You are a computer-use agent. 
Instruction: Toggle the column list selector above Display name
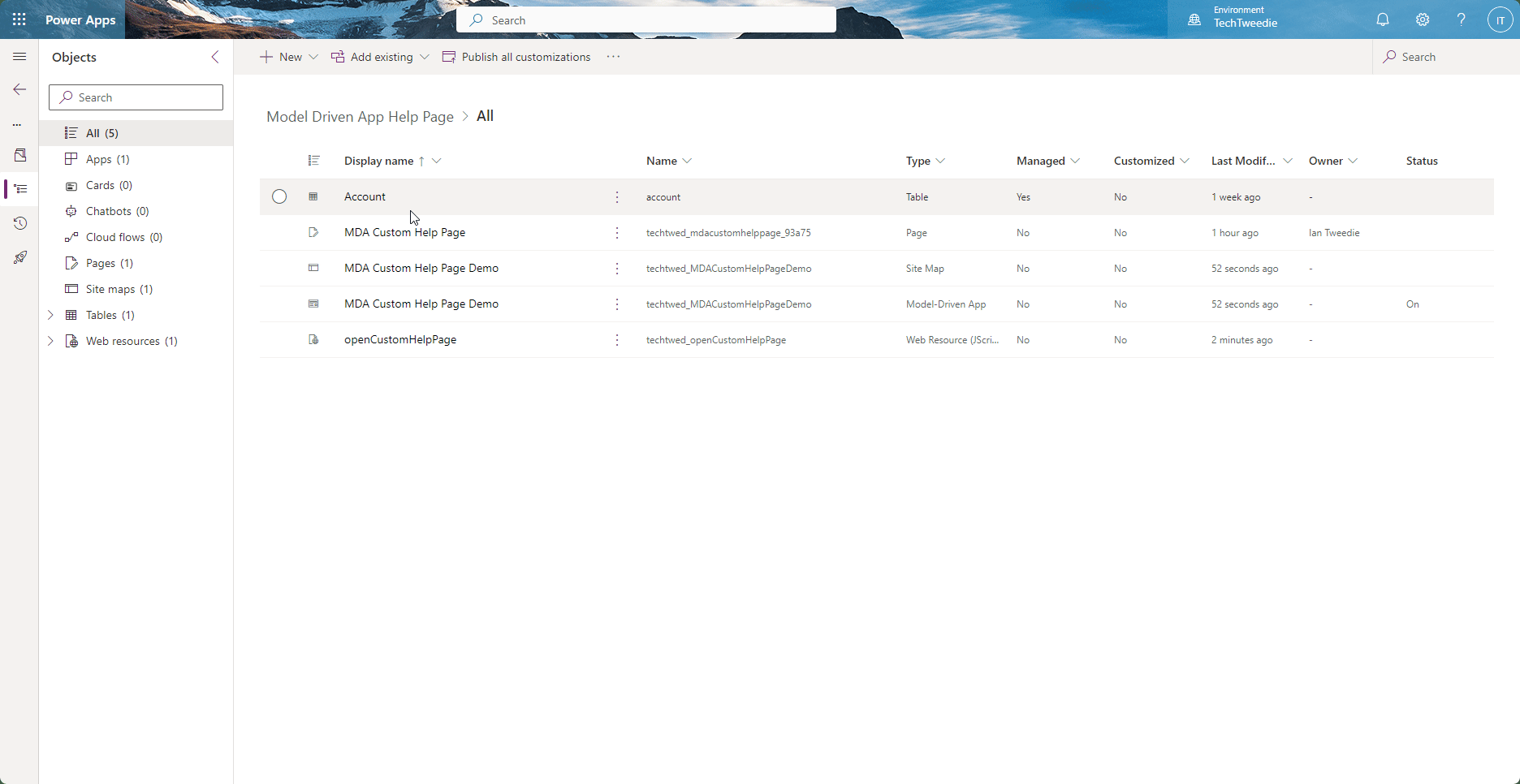click(314, 160)
